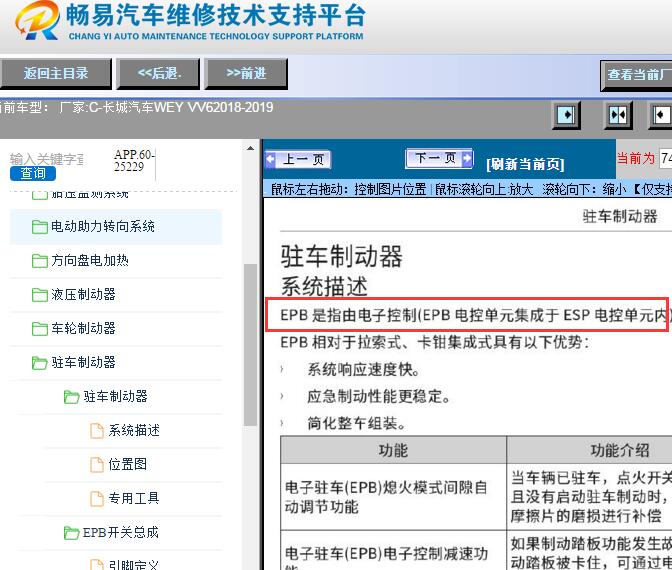Click folder icon next to 方向盘电加热
672x570 pixels.
[39, 261]
